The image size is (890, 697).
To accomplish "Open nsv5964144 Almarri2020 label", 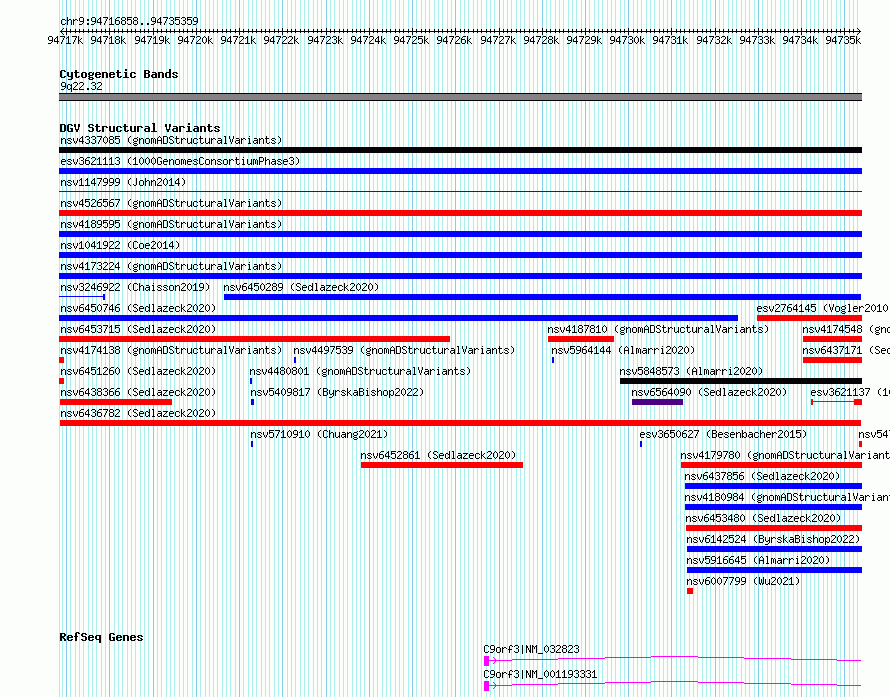I will point(623,350).
